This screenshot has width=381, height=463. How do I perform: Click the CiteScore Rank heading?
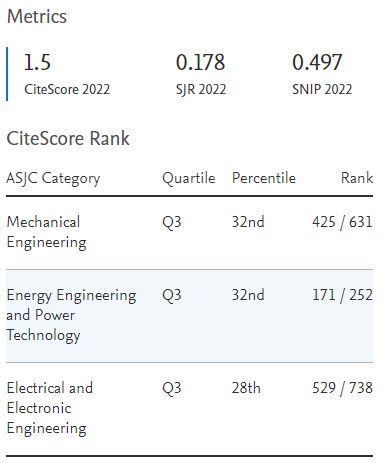68,138
